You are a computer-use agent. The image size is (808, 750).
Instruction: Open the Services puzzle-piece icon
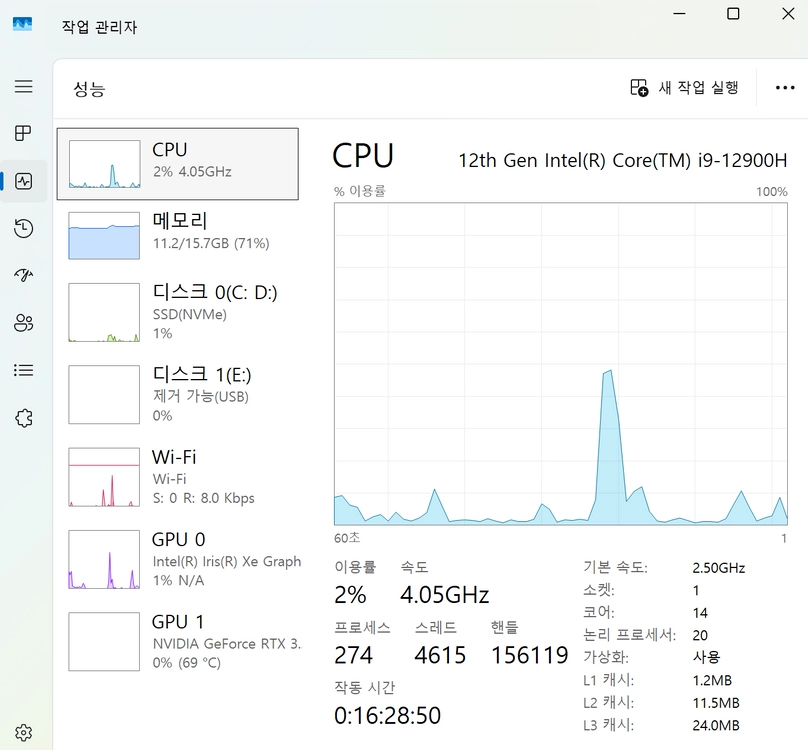point(23,418)
